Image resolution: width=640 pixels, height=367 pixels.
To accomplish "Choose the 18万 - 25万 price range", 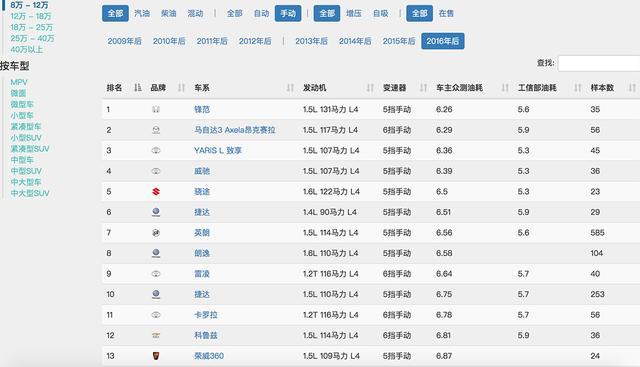I will click(x=31, y=27).
